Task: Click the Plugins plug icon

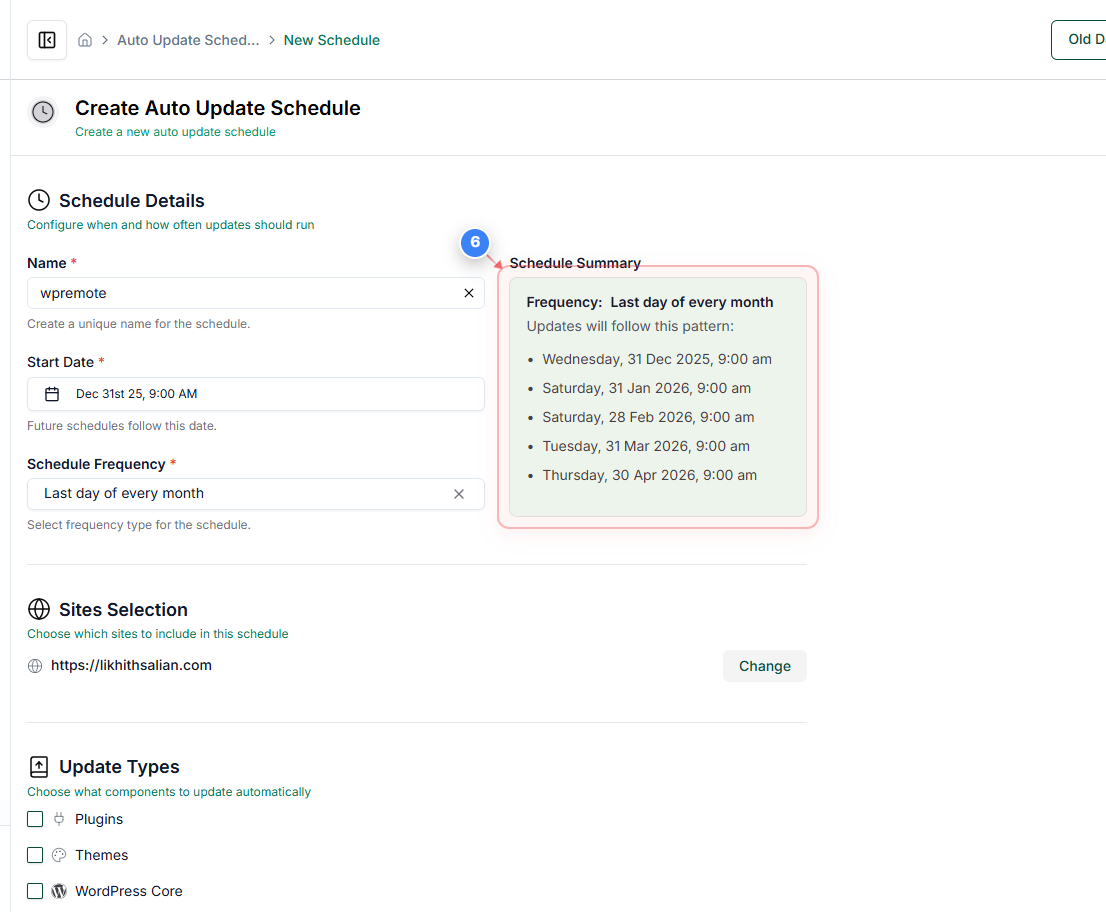Action: (59, 819)
